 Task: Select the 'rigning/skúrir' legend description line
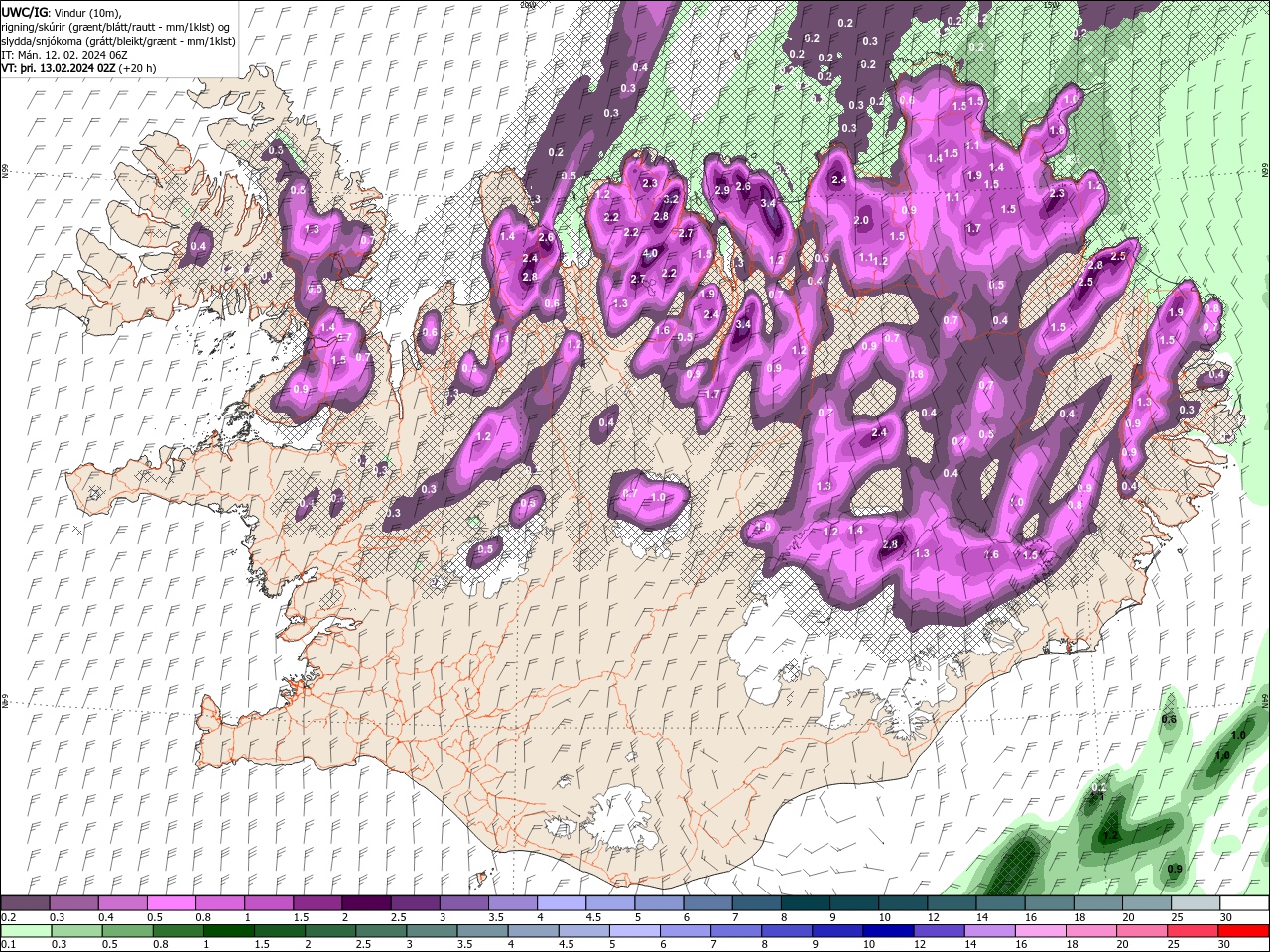pyautogui.click(x=118, y=27)
